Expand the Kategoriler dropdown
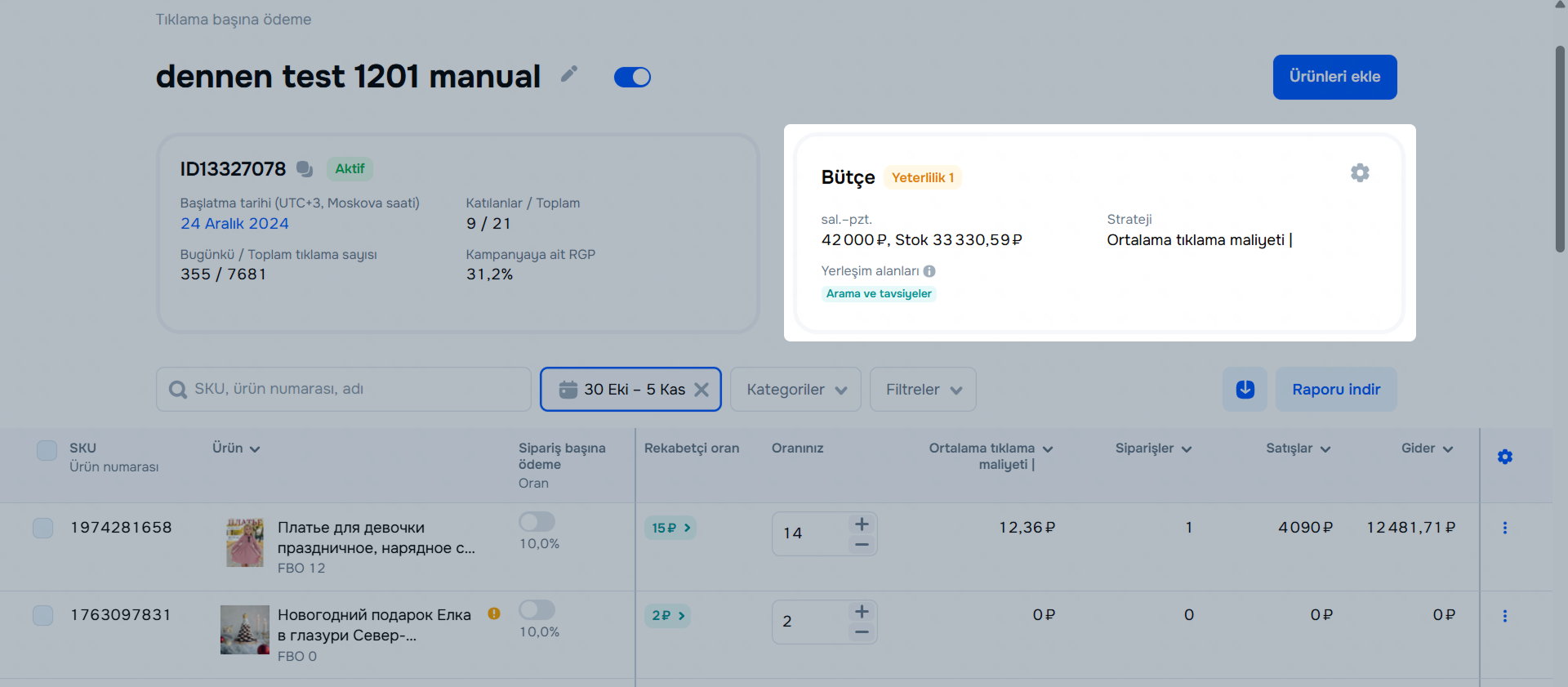Image resolution: width=1568 pixels, height=687 pixels. click(795, 390)
